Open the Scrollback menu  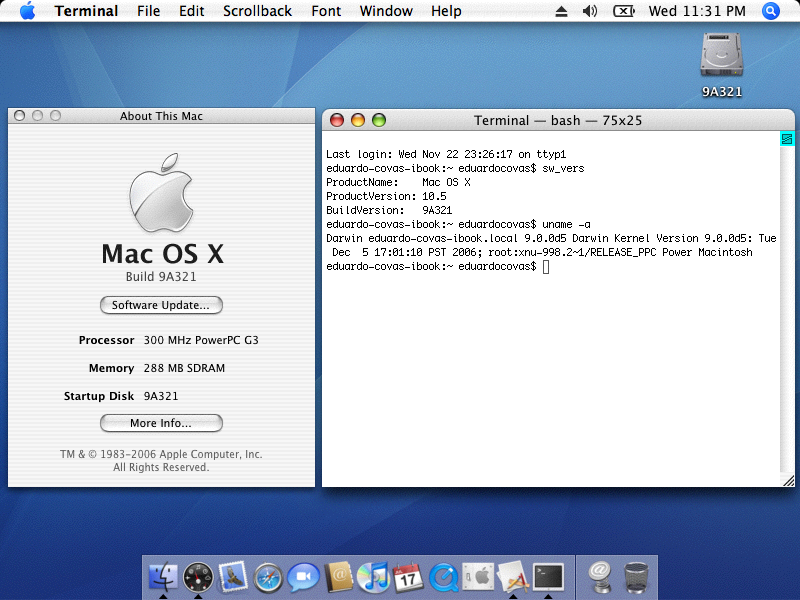point(257,11)
